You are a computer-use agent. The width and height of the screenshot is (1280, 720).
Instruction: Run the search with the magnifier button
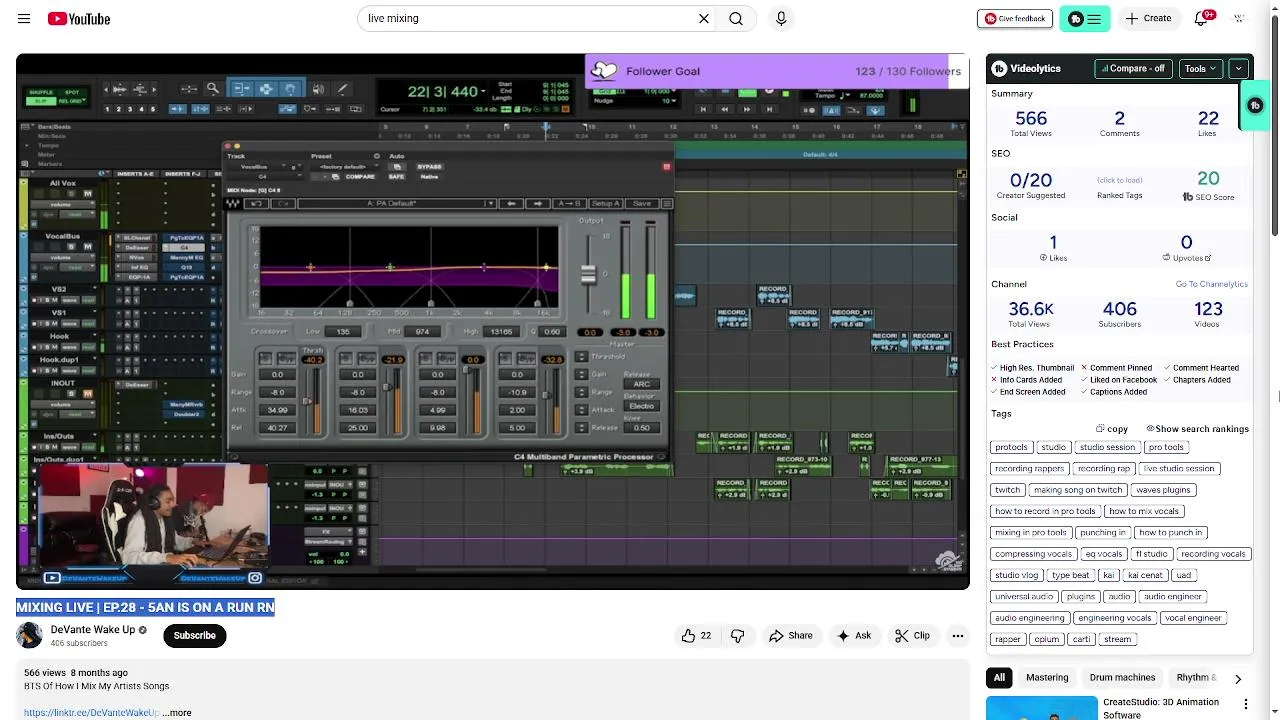(736, 18)
